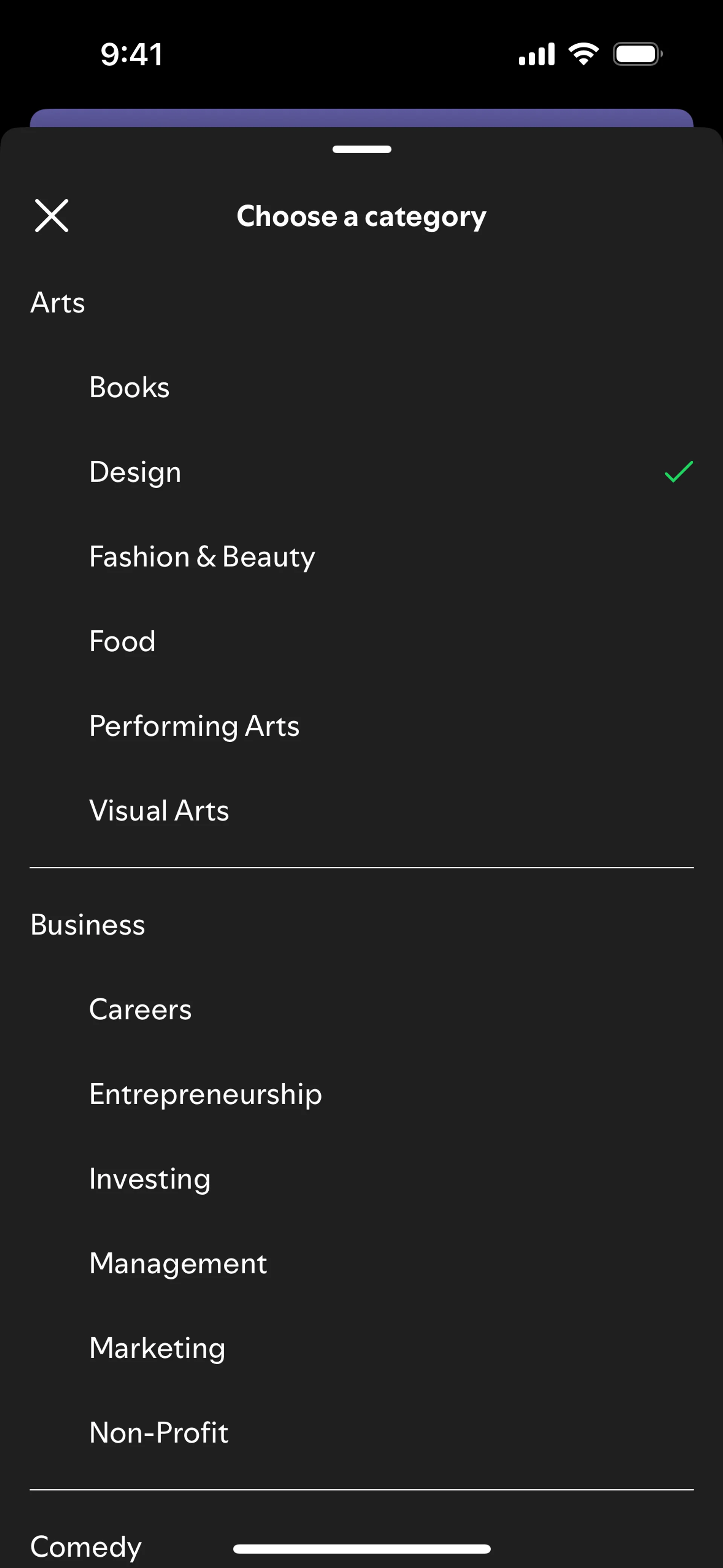The width and height of the screenshot is (723, 1568).
Task: Choose the Non-Profit category
Action: click(159, 1433)
